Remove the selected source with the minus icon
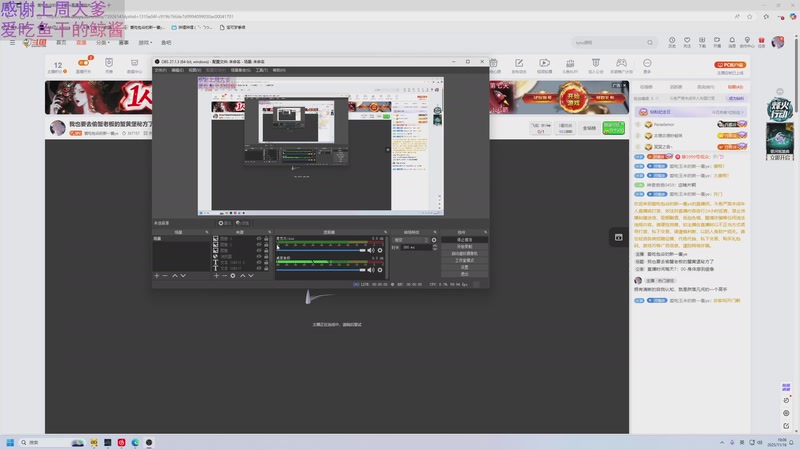The image size is (800, 450). point(224,276)
